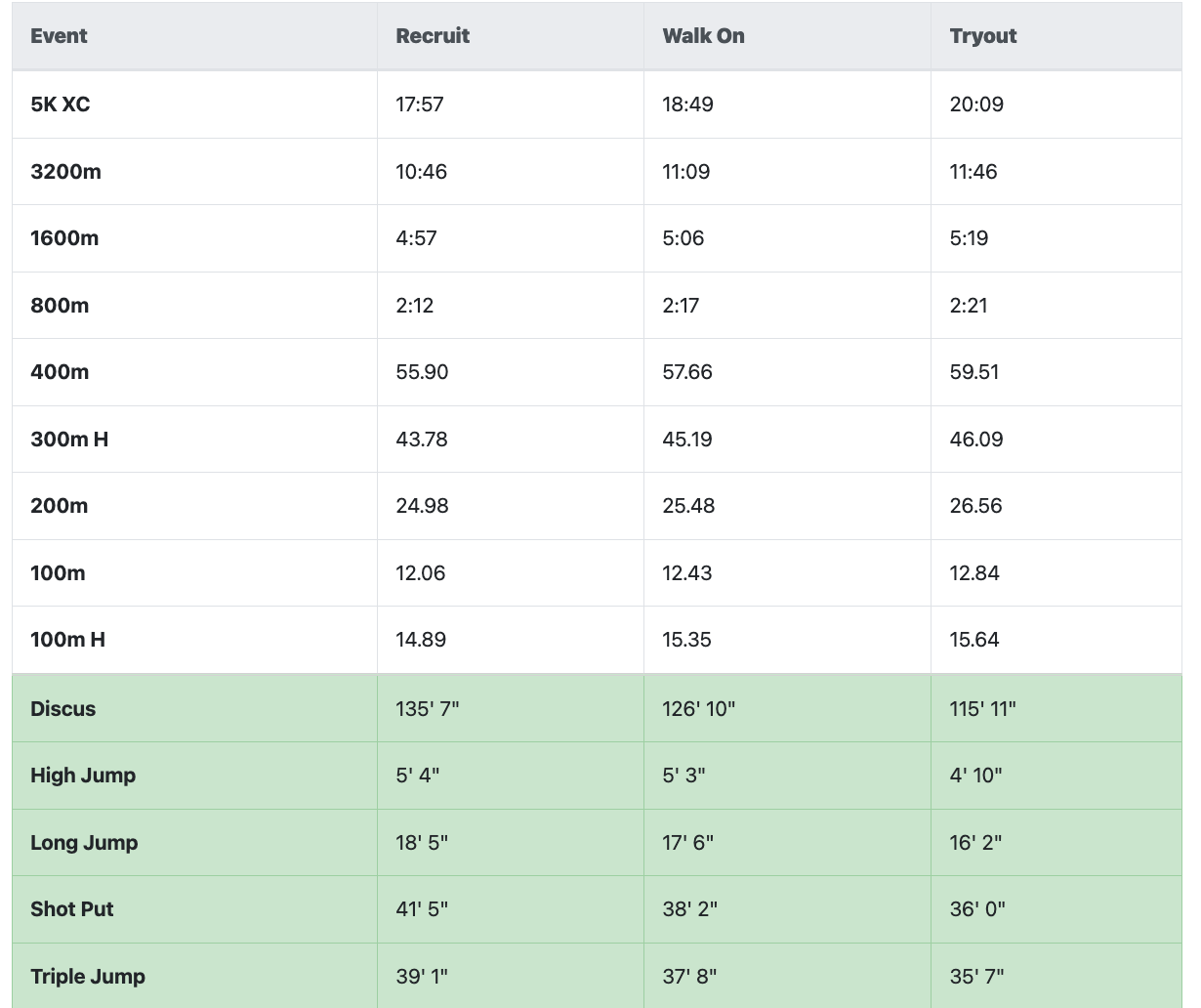
Task: Click the 100m H tryout time 15.64
Action: (x=974, y=640)
